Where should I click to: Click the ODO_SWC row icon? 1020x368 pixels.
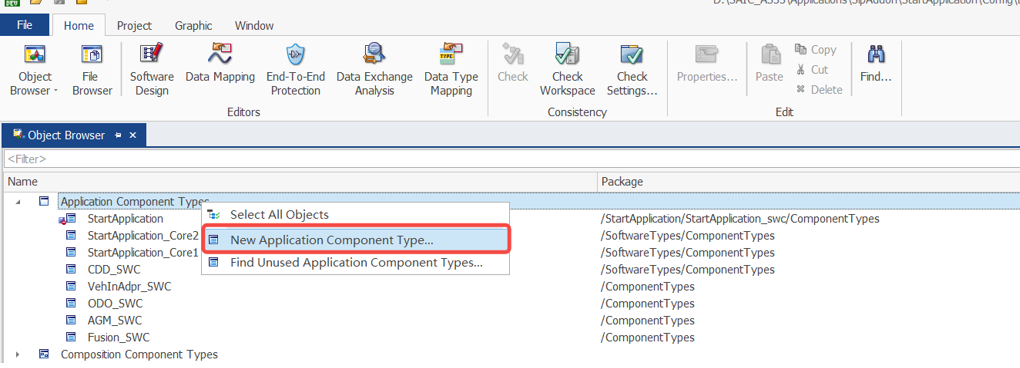coord(71,304)
